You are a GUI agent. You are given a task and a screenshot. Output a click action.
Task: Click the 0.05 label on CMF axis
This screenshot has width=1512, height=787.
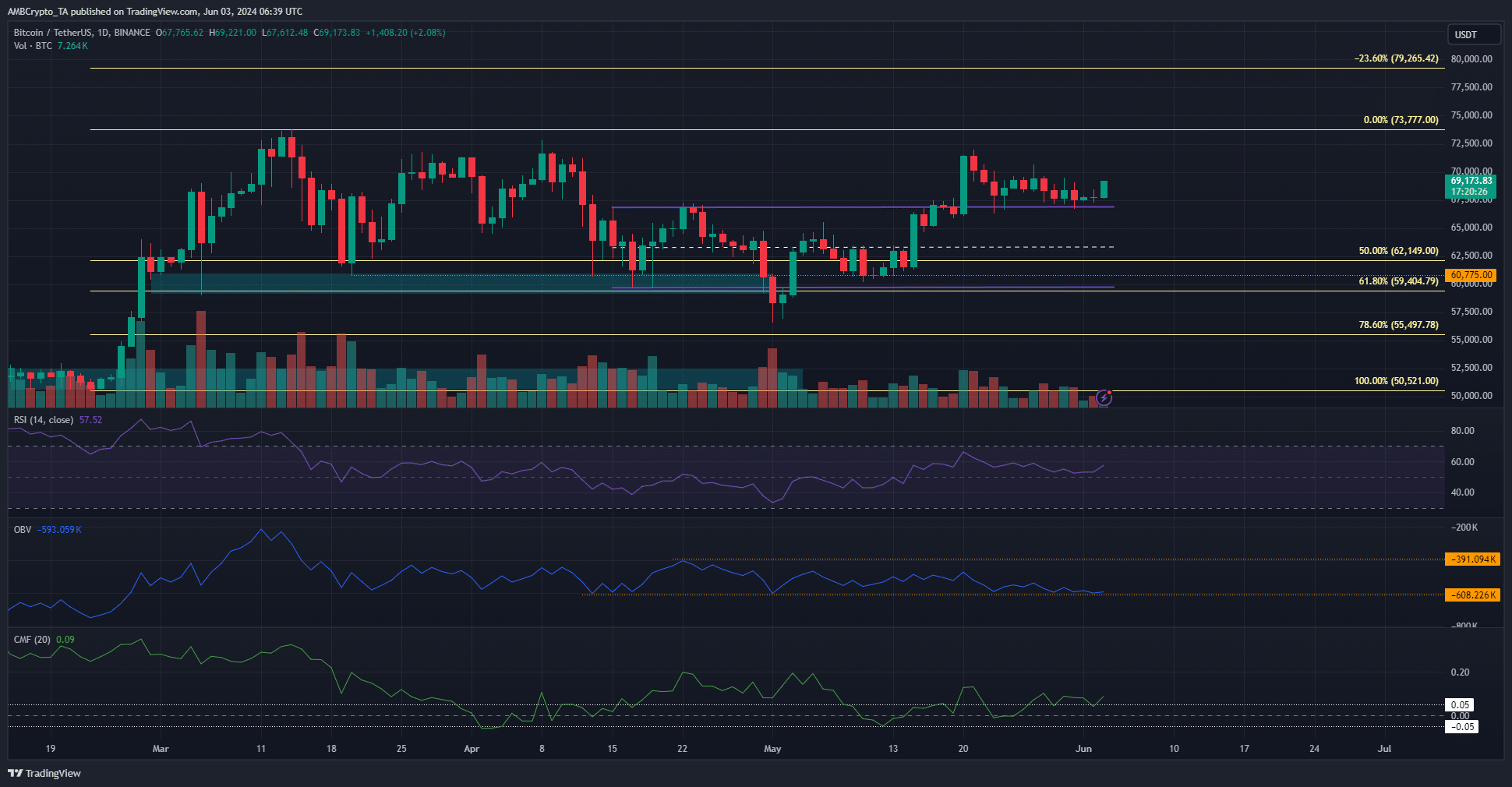click(x=1461, y=705)
